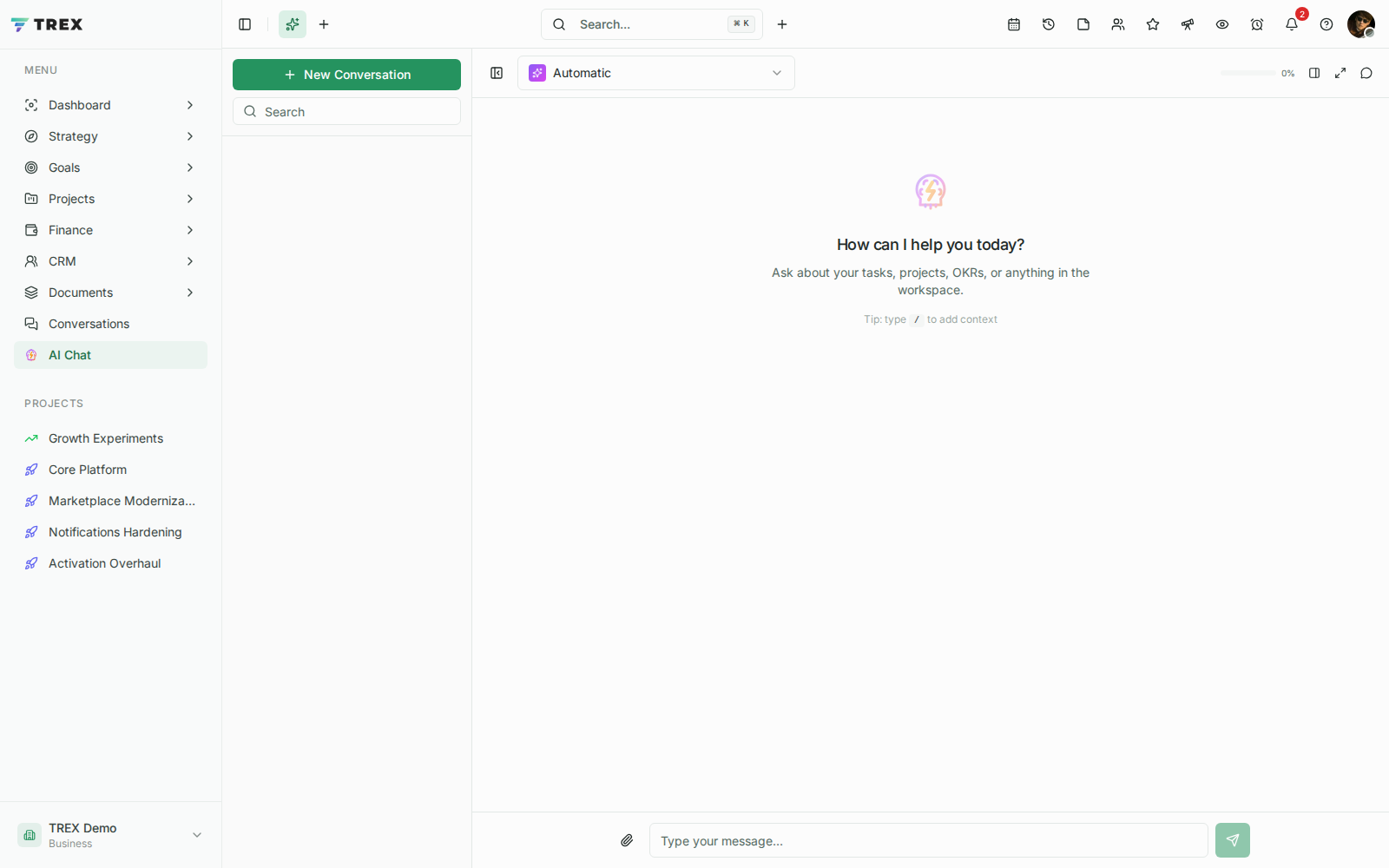Image resolution: width=1389 pixels, height=868 pixels.
Task: Open Core Platform project
Action: coord(110,470)
